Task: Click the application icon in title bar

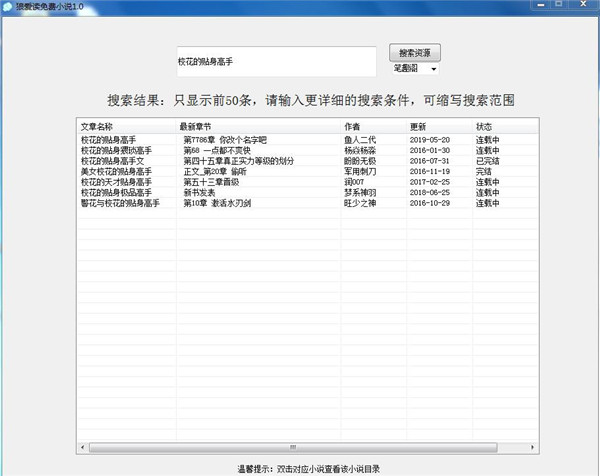Action: coord(7,7)
